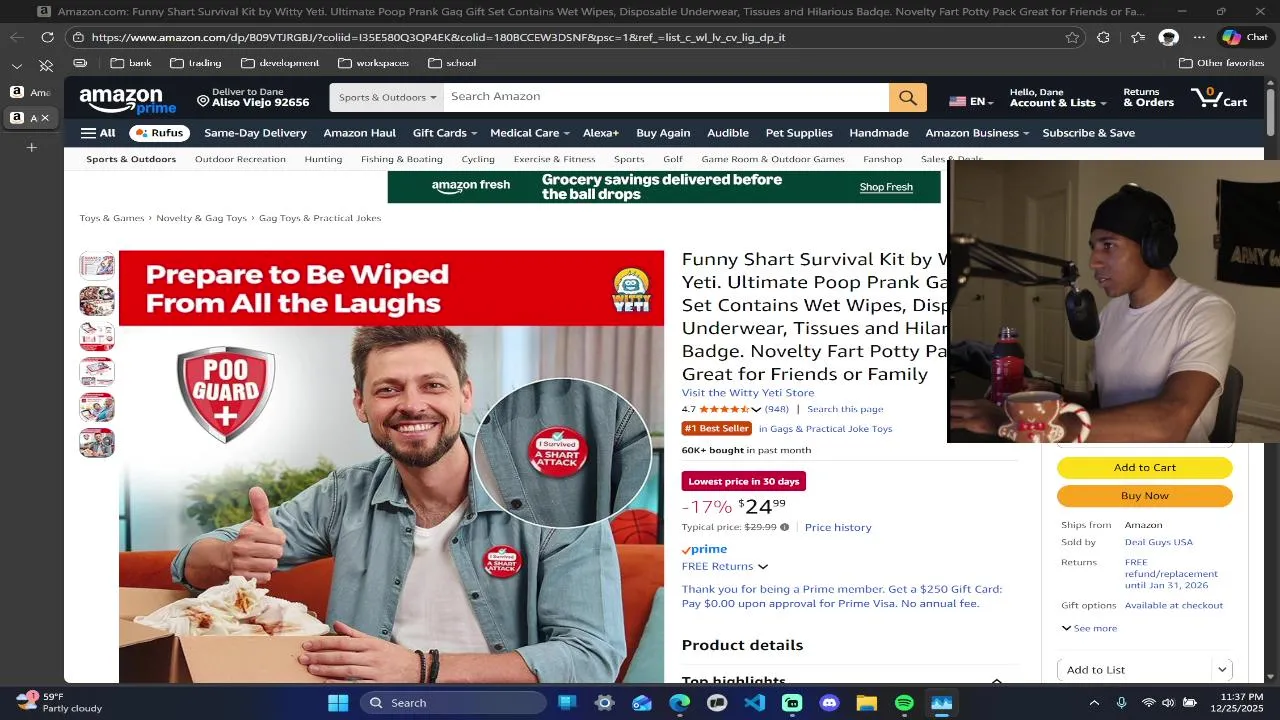Select Fishing & Boating subnav tab
Screen dimensions: 1280x720
402,159
